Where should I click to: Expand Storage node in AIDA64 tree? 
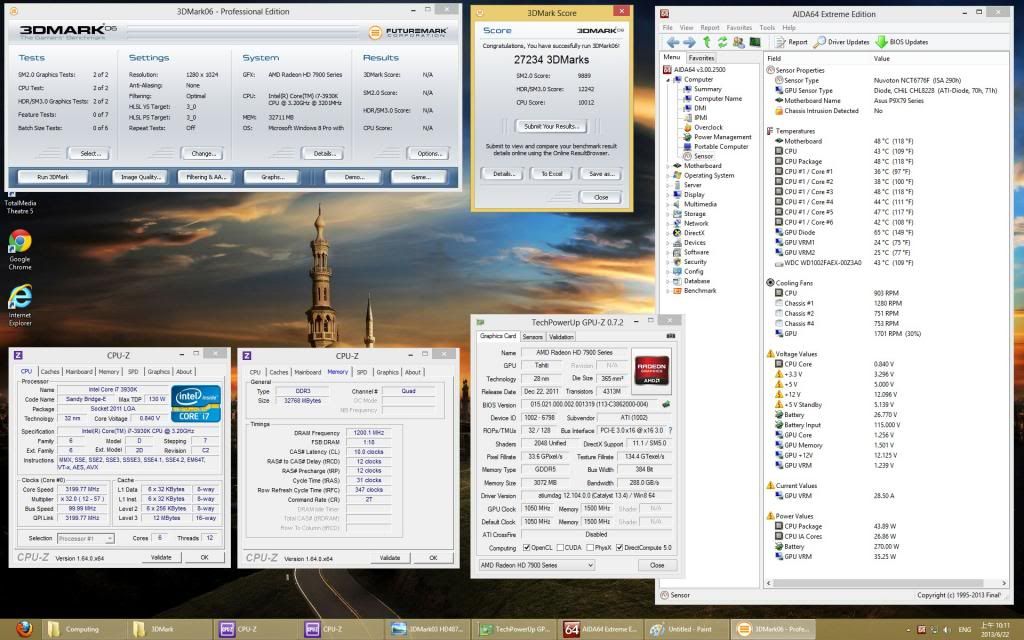tap(667, 214)
